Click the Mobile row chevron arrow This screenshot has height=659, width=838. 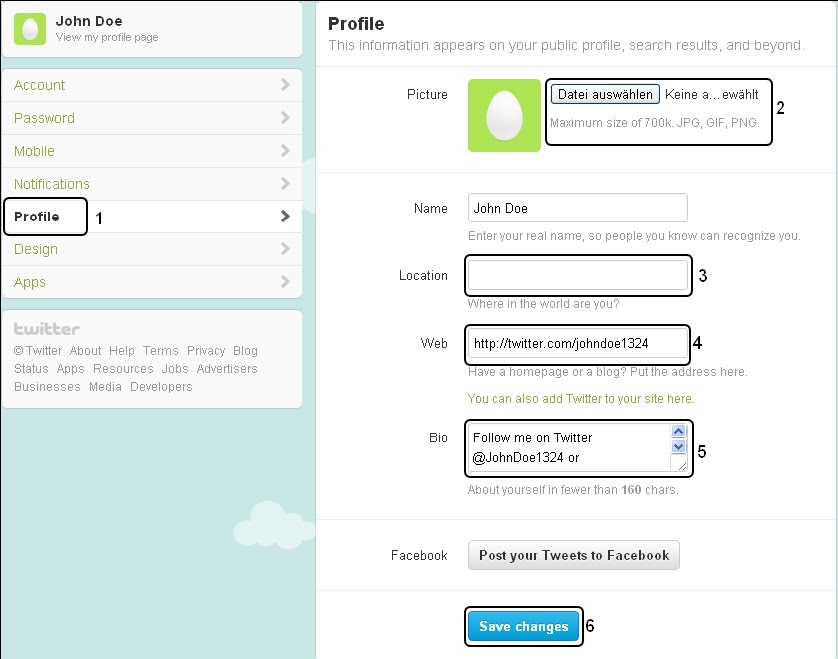click(284, 151)
